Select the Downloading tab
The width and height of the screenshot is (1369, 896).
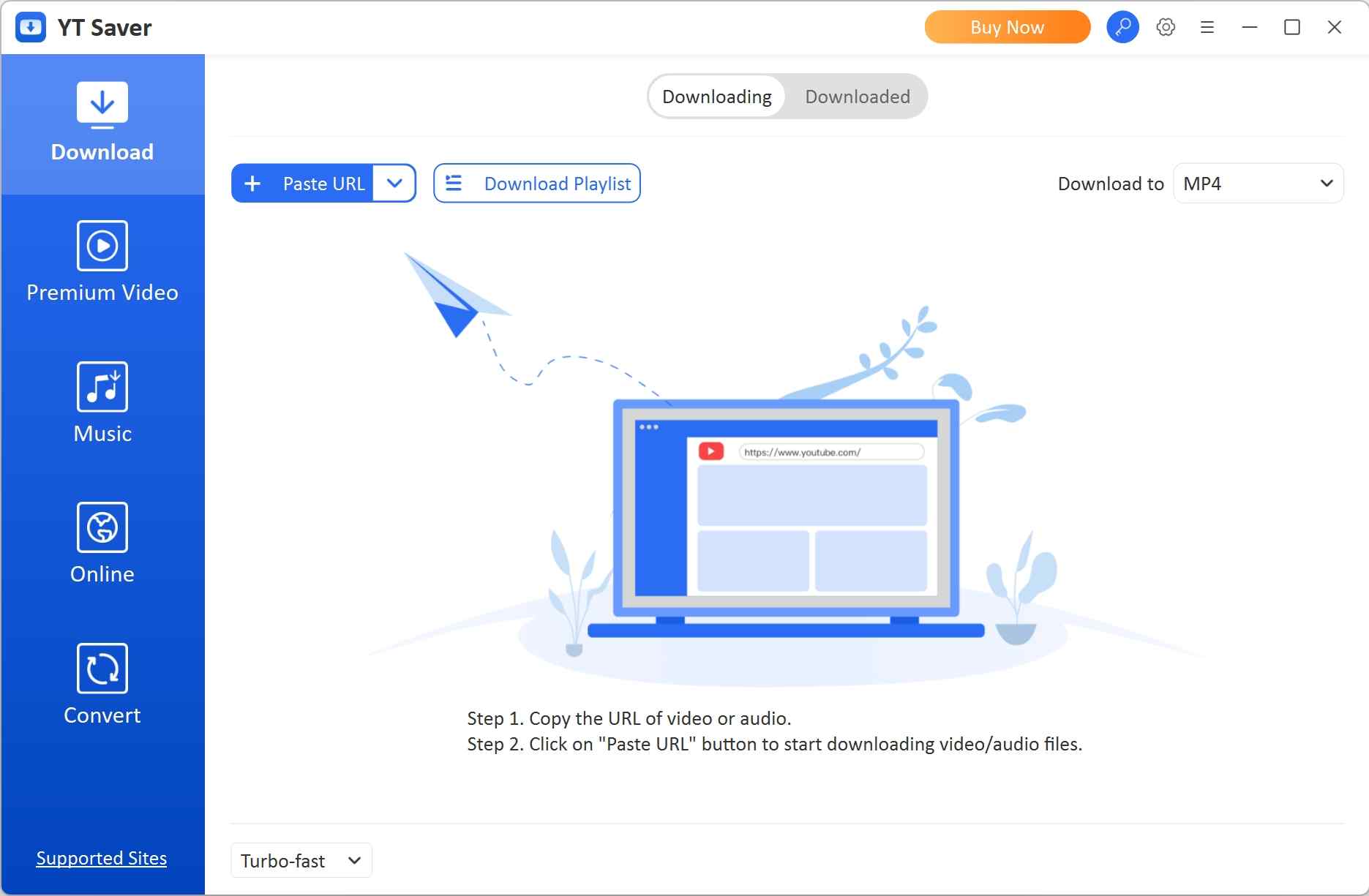pyautogui.click(x=716, y=96)
